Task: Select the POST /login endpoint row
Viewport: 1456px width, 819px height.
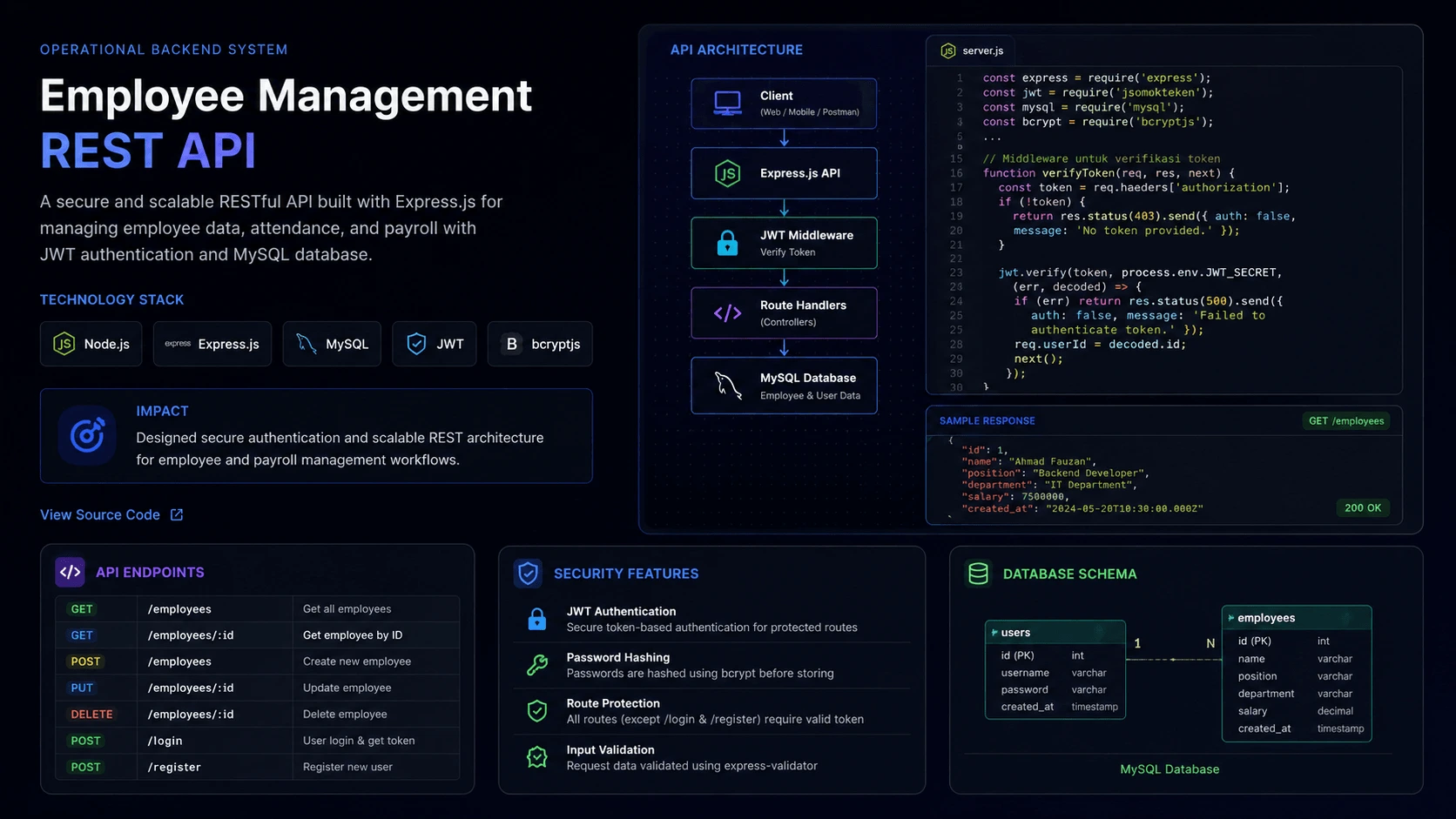Action: point(258,741)
